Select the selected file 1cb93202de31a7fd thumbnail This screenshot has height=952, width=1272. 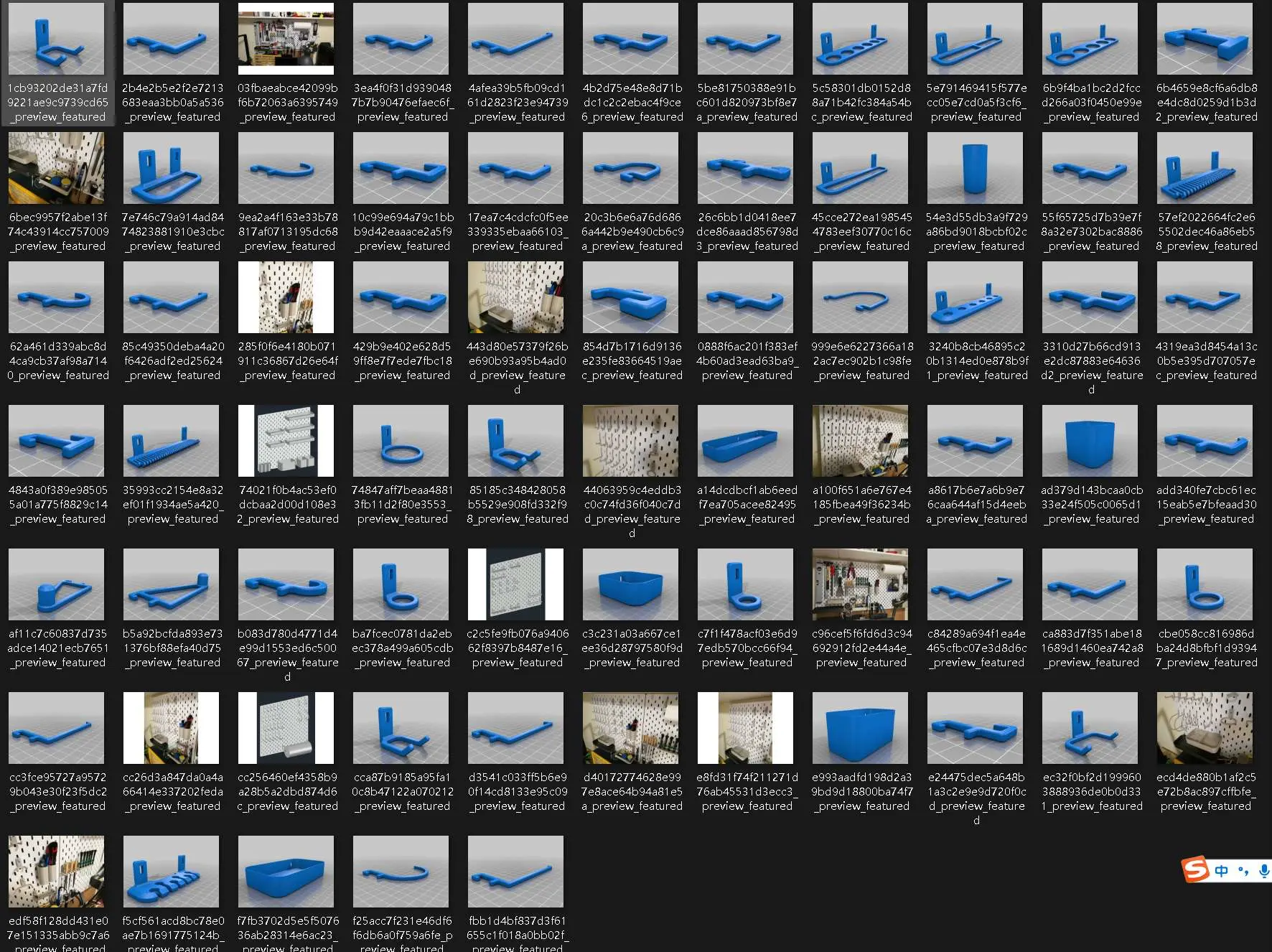pos(56,39)
